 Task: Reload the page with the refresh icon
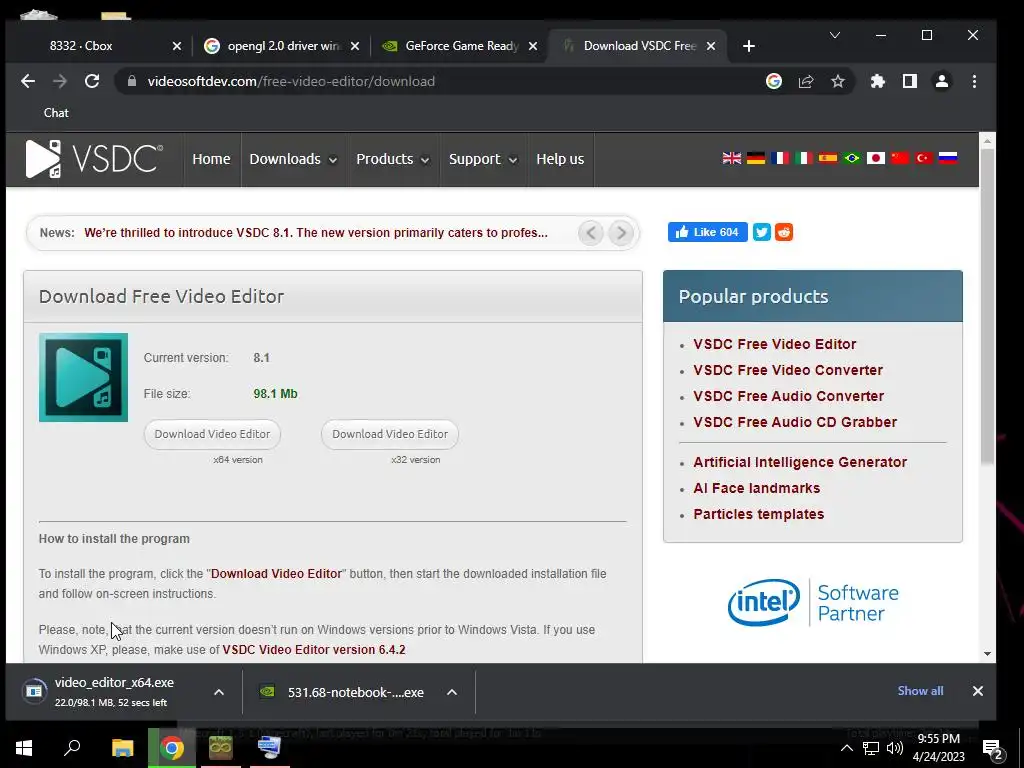tap(92, 82)
